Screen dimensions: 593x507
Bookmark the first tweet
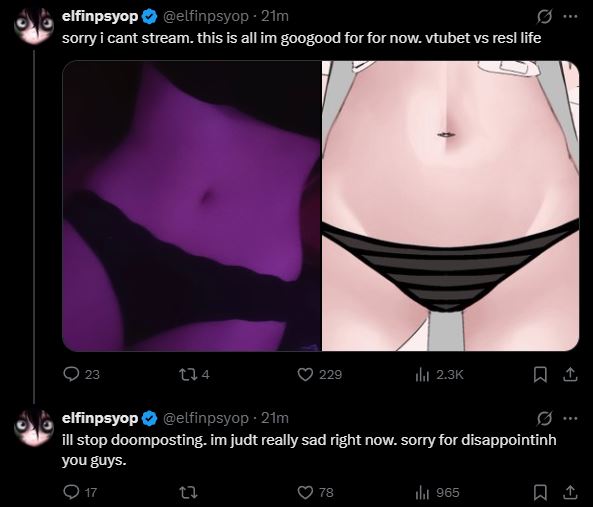tap(540, 375)
